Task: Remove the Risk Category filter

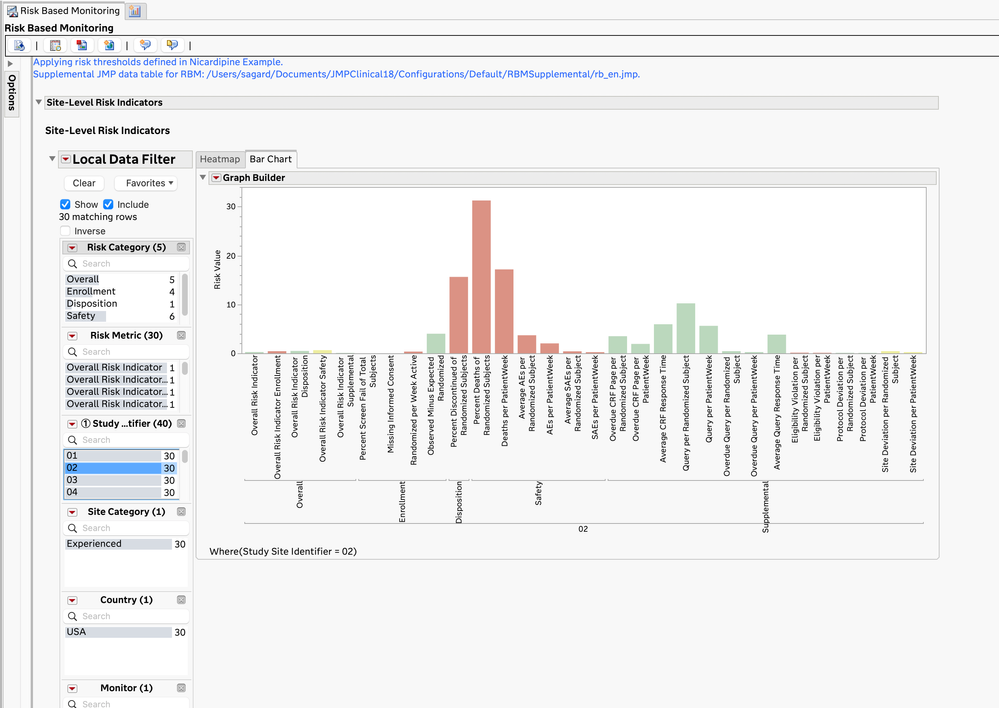Action: point(182,247)
